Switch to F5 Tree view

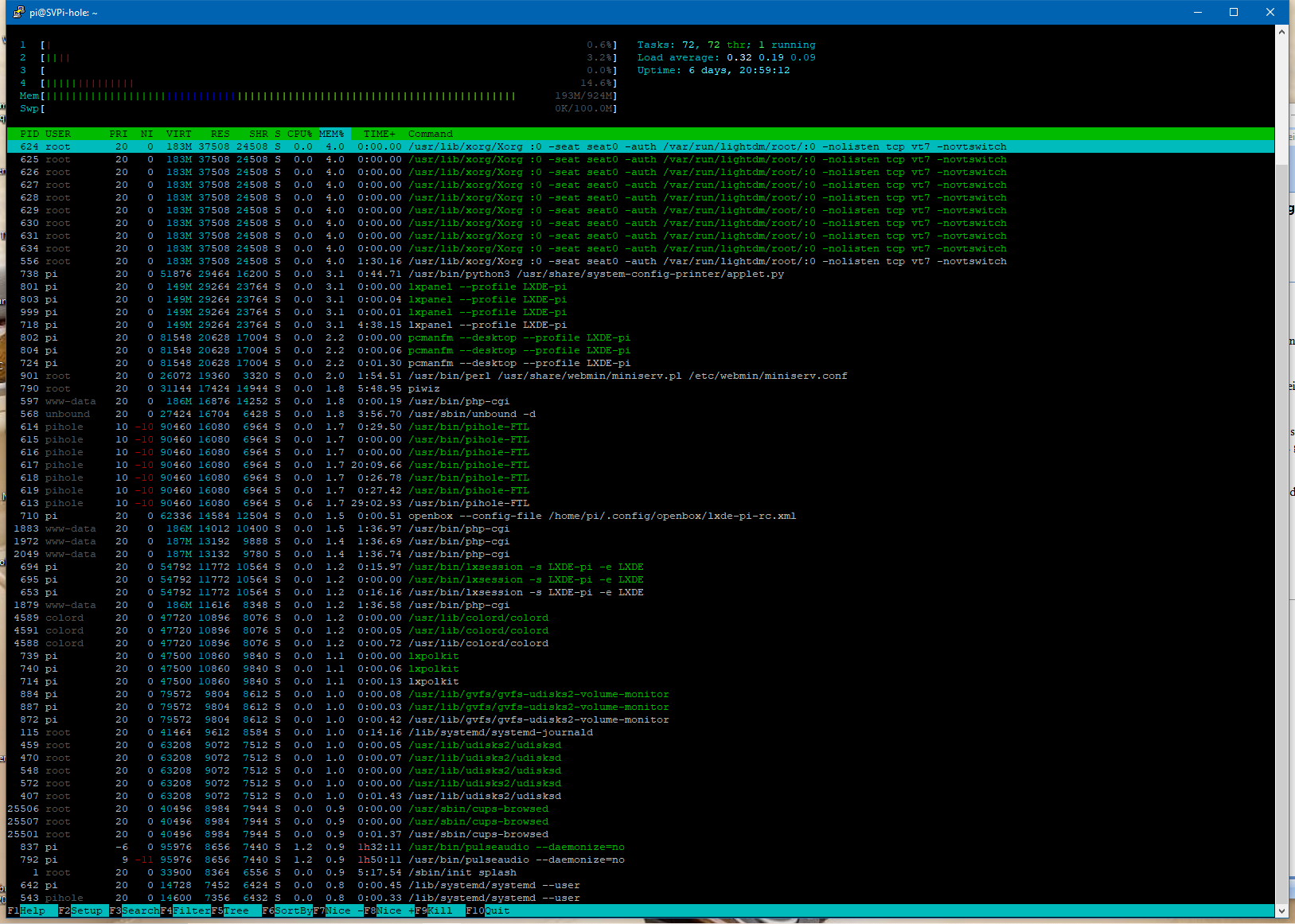point(236,910)
